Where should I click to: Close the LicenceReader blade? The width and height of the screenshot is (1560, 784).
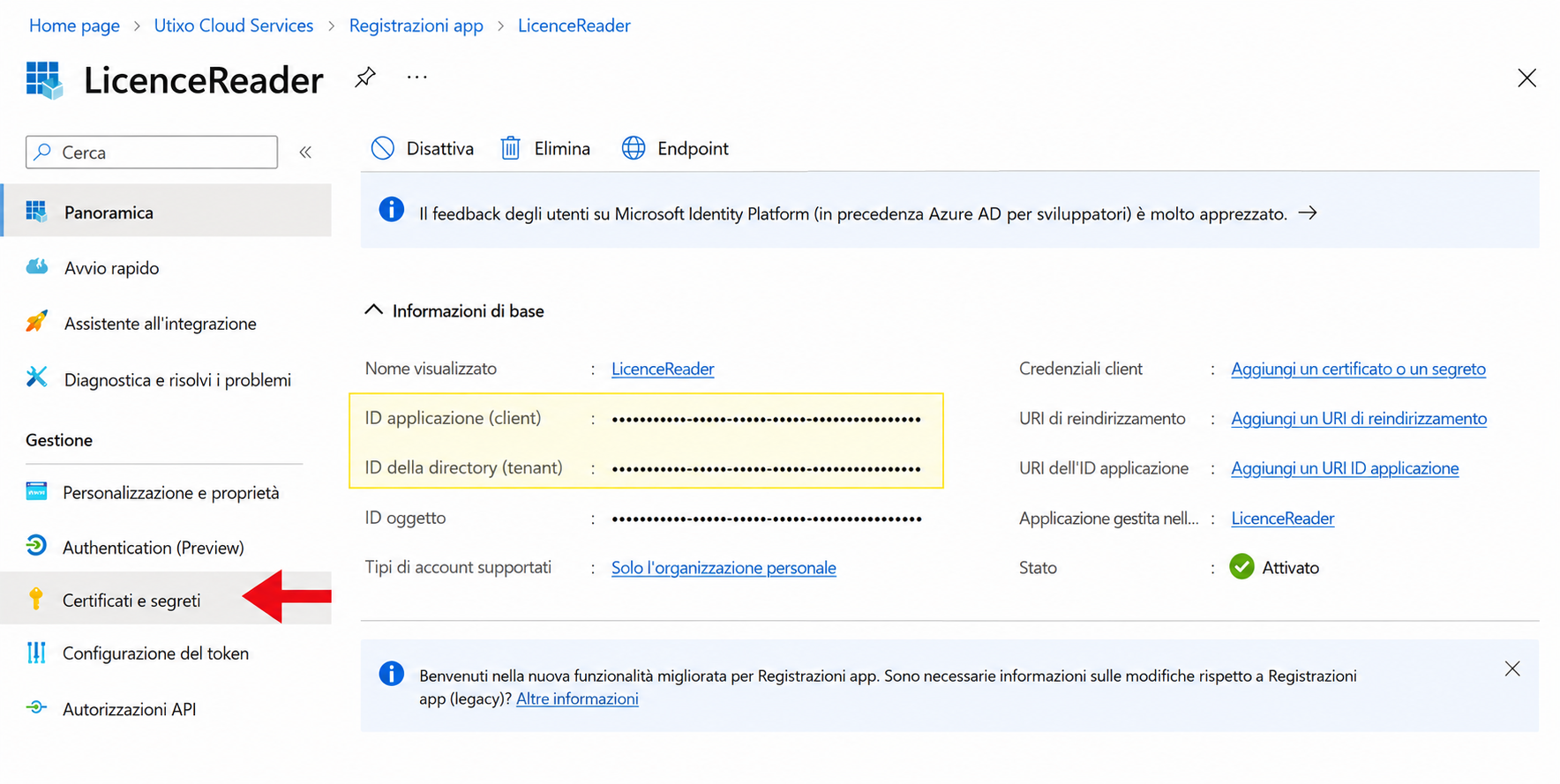(1526, 78)
